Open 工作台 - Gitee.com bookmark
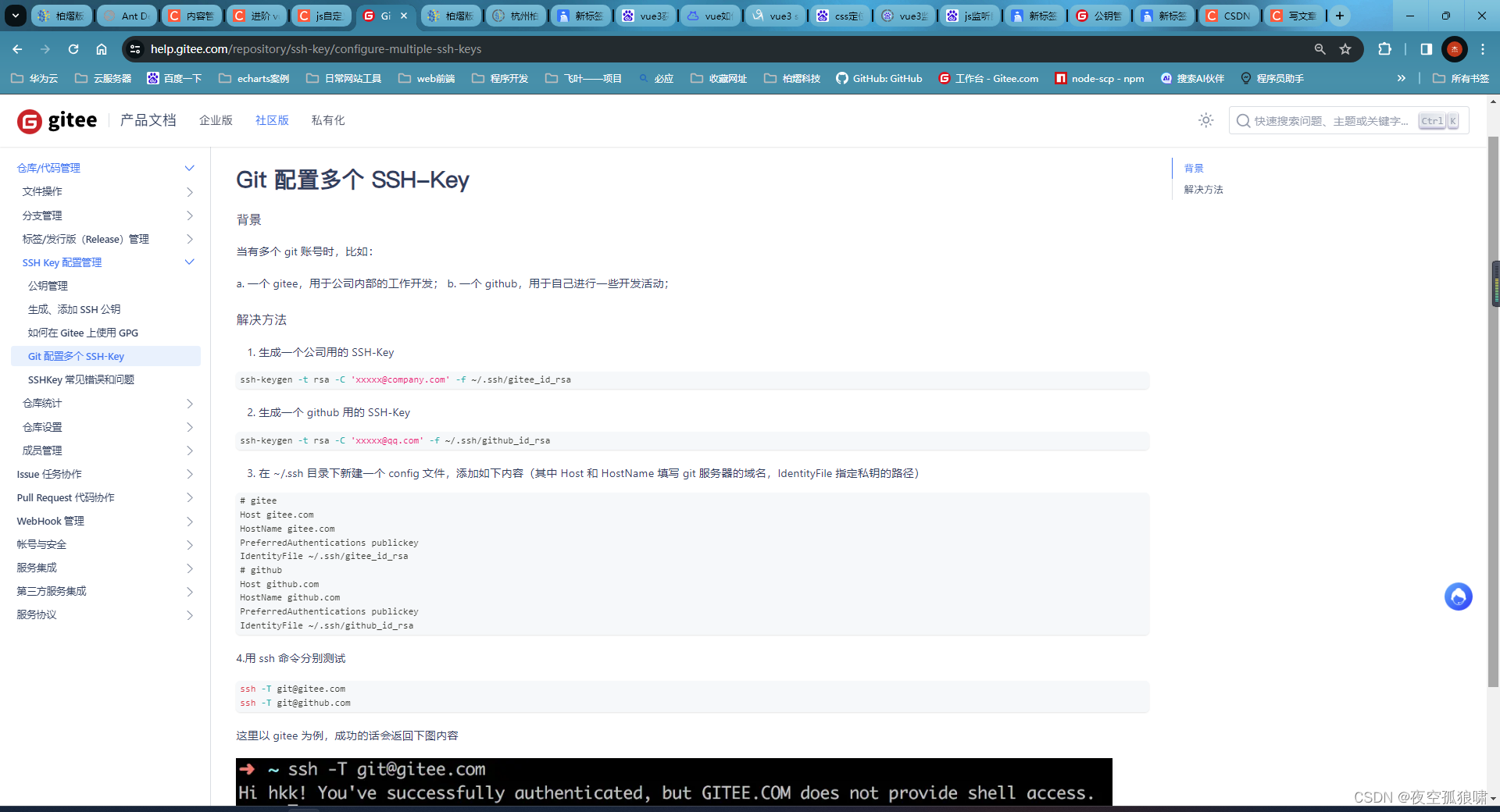The height and width of the screenshot is (812, 1500). [988, 78]
